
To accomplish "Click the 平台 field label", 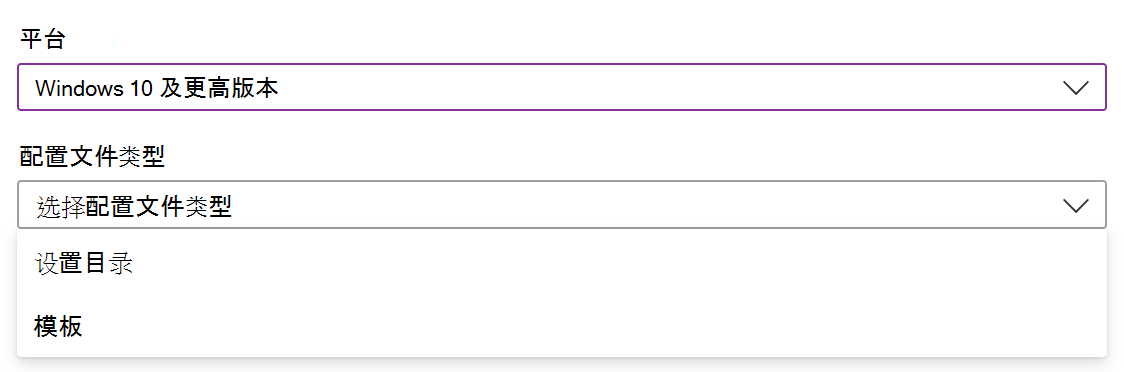I will coord(42,39).
